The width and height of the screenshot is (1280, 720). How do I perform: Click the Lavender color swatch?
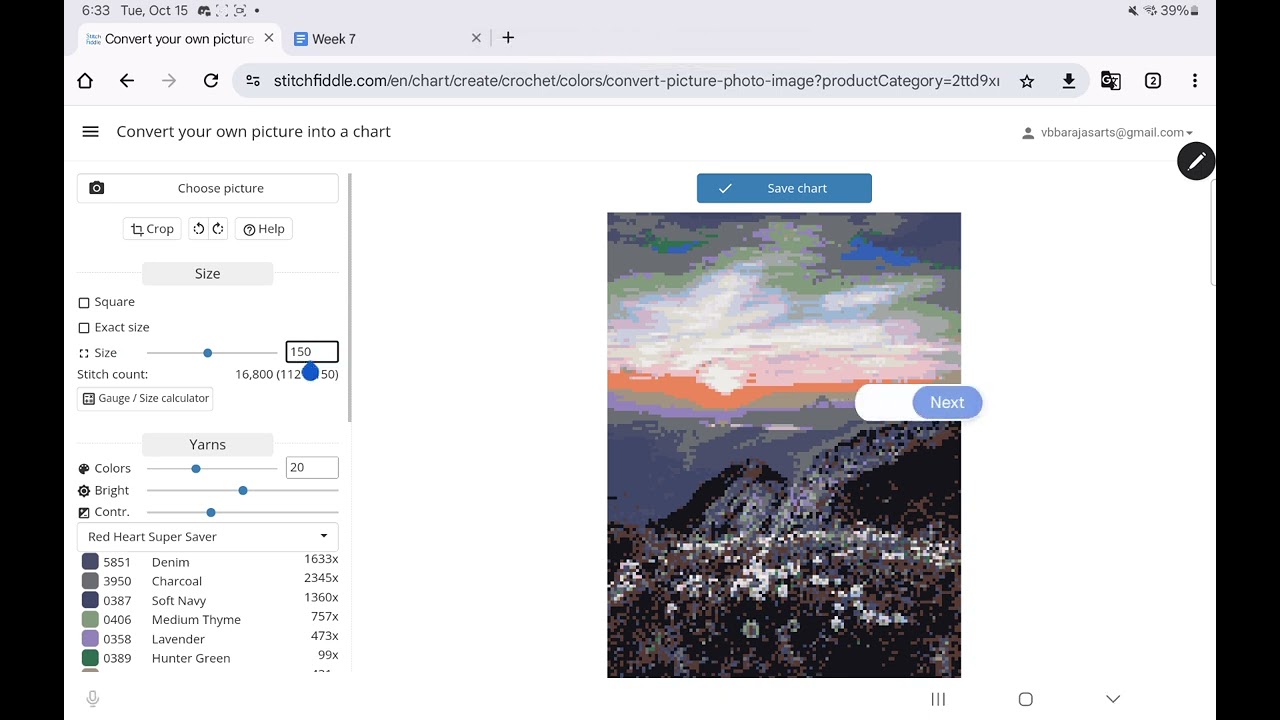[90, 639]
